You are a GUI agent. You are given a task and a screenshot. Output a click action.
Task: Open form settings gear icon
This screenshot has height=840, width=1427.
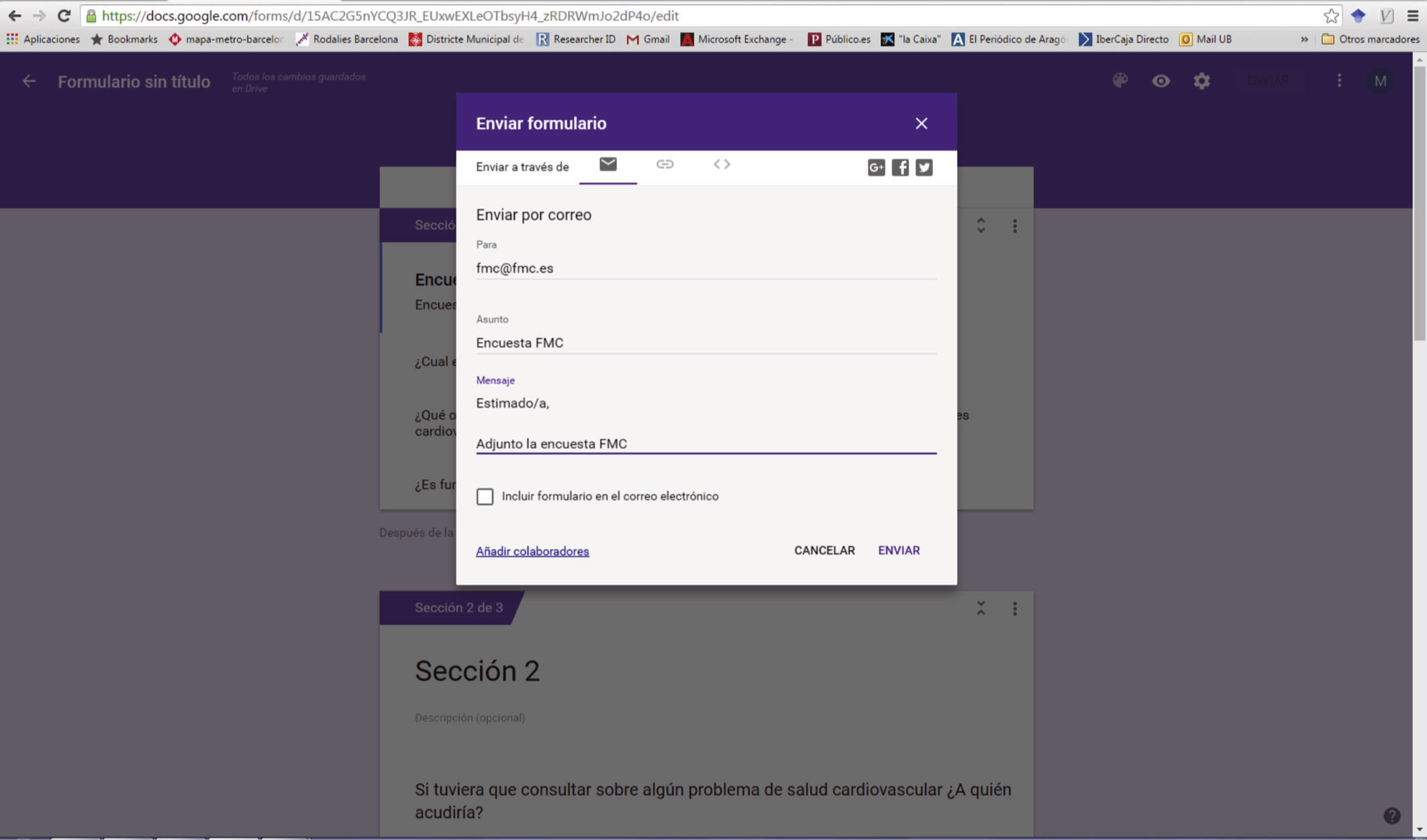1201,81
